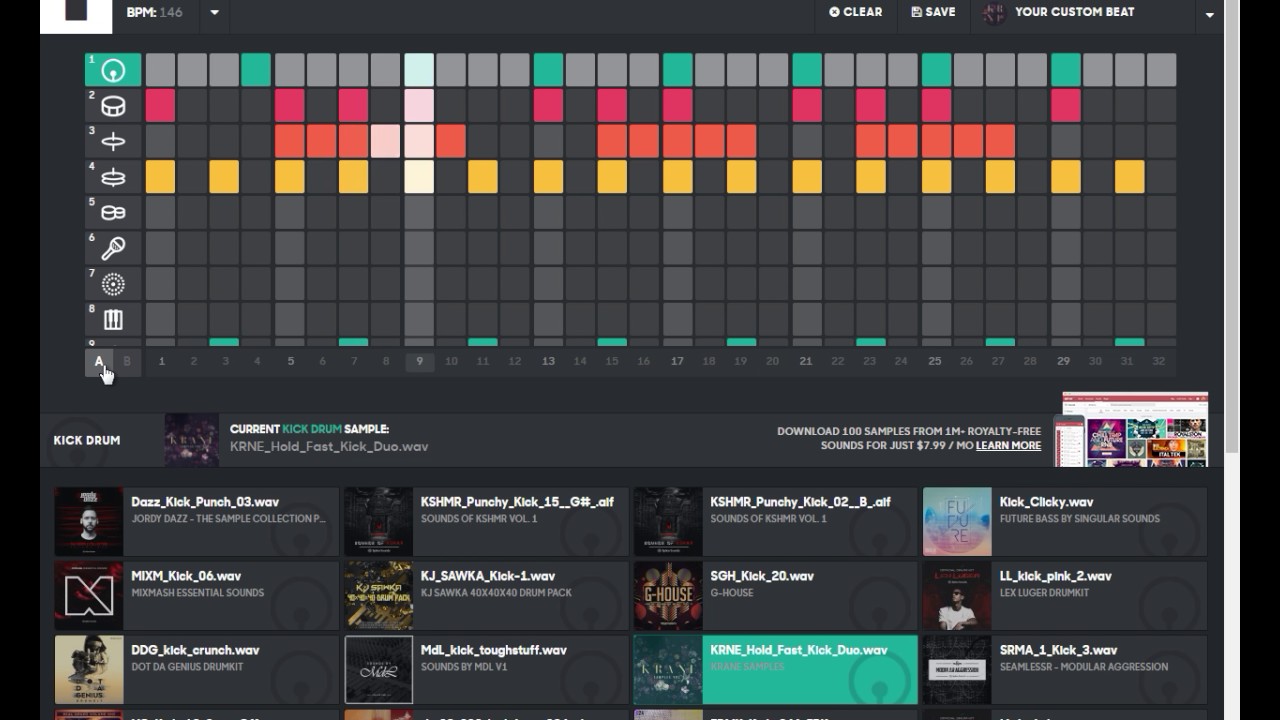Switch to pattern B tab

(x=127, y=361)
